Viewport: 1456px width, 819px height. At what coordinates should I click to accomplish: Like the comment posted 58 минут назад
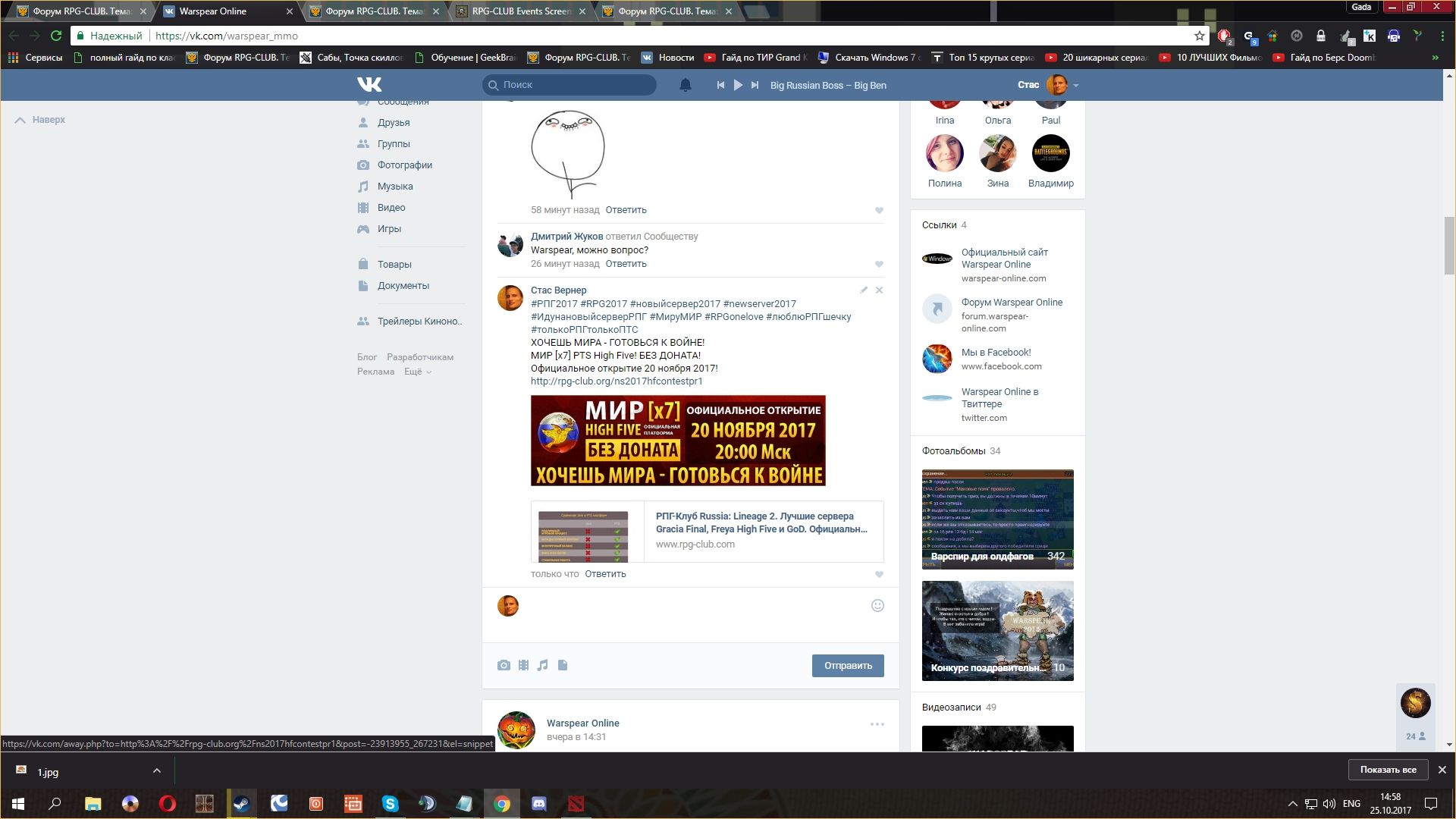[879, 211]
